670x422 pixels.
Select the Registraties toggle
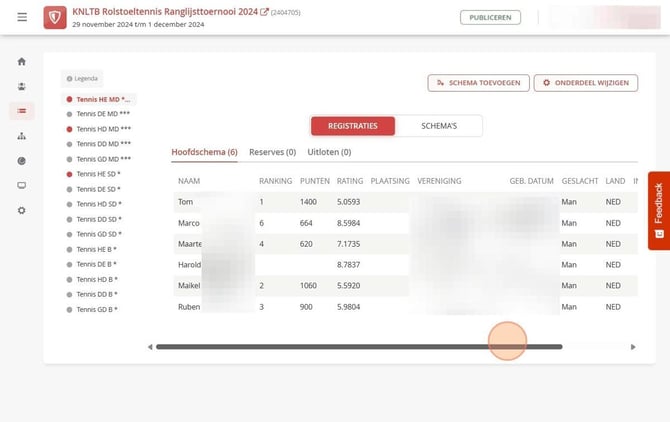[x=353, y=126]
